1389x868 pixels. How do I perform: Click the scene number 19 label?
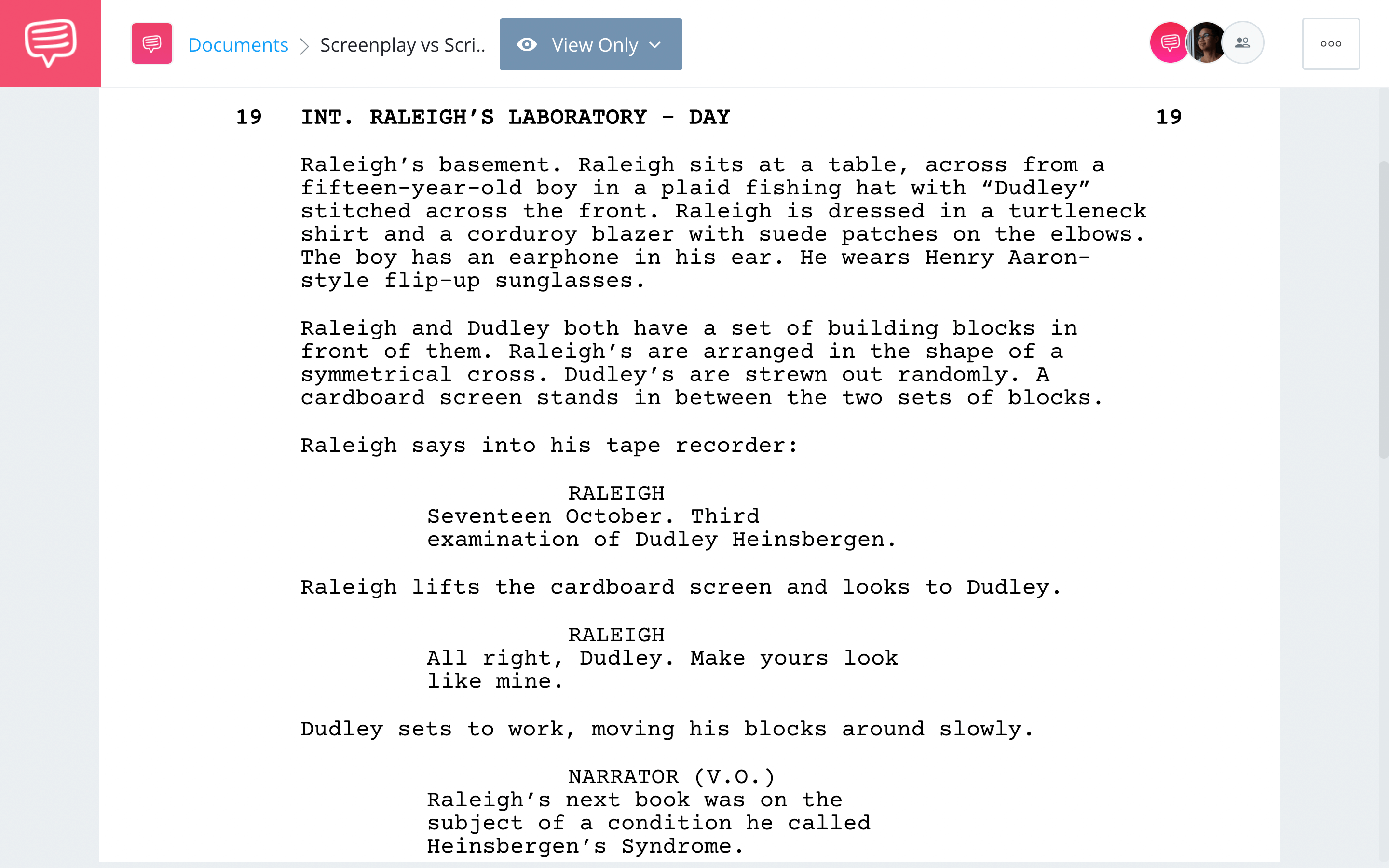[249, 116]
